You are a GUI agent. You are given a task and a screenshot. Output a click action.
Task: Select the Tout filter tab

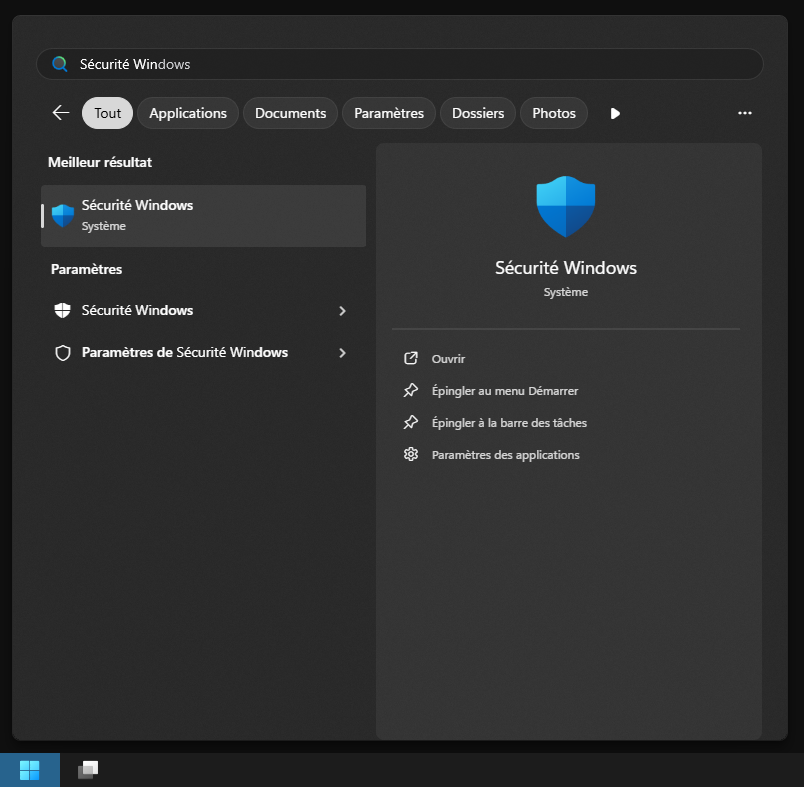[x=107, y=113]
